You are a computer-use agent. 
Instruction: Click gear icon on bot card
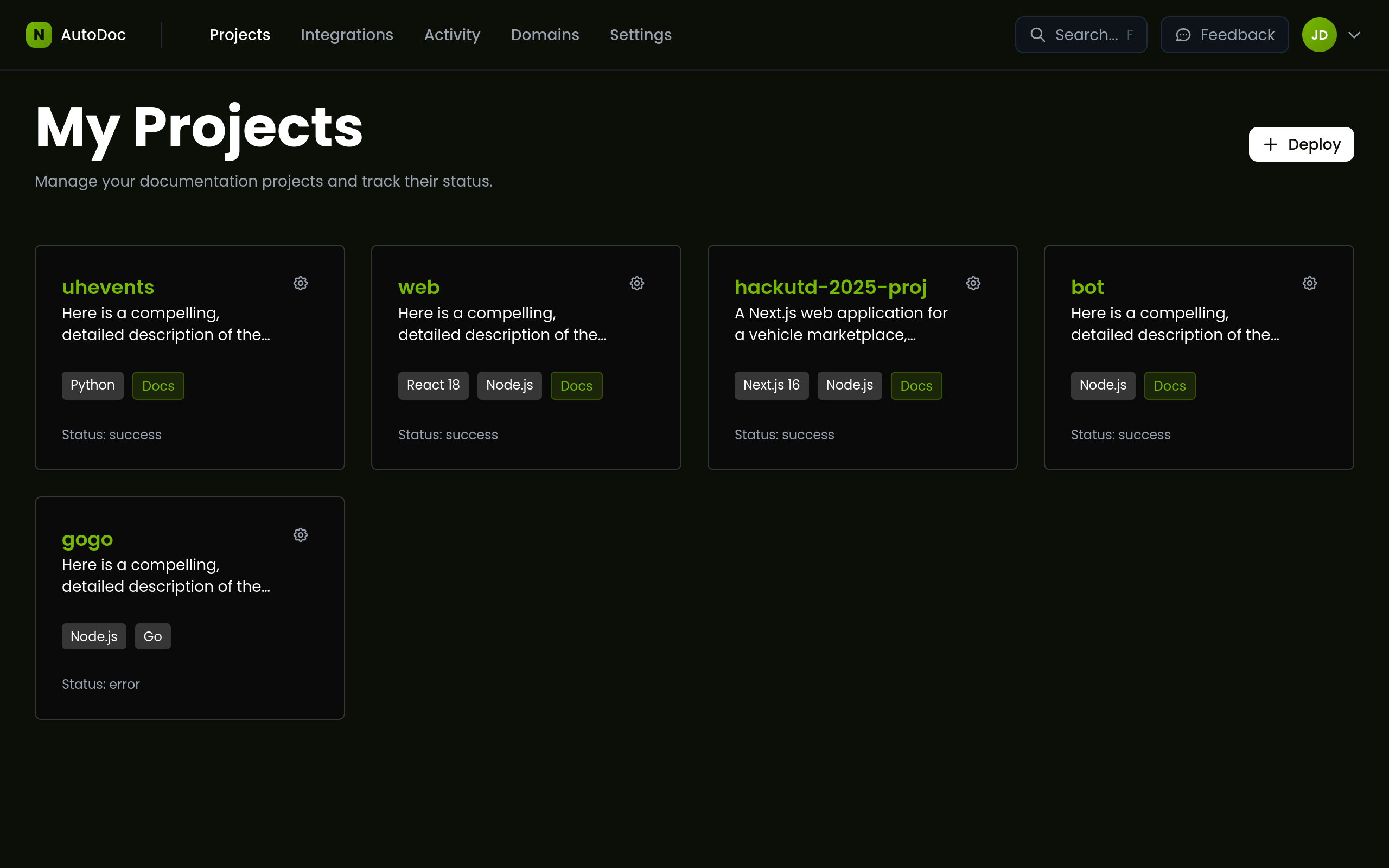point(1309,283)
